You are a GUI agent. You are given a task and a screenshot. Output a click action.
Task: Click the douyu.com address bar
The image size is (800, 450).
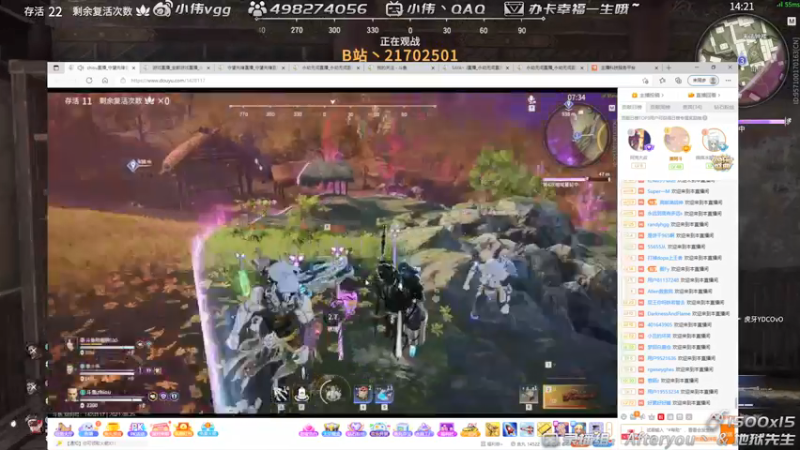pyautogui.click(x=378, y=81)
